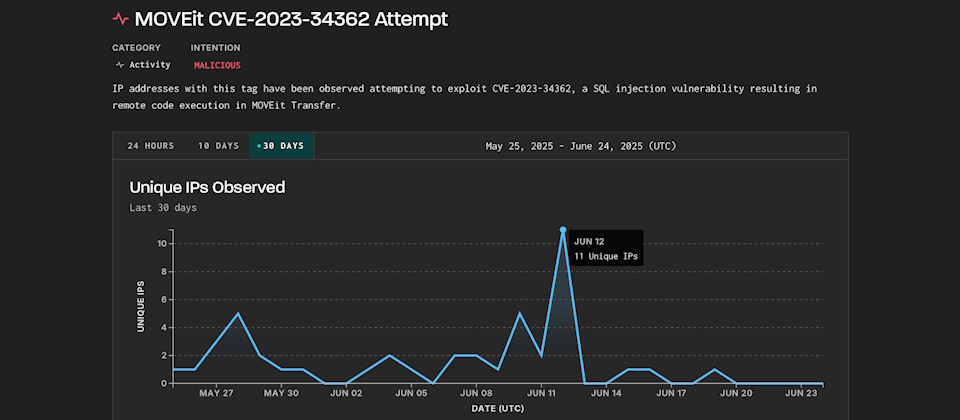Click the JUN 23 axis label
960x420 pixels.
(801, 393)
